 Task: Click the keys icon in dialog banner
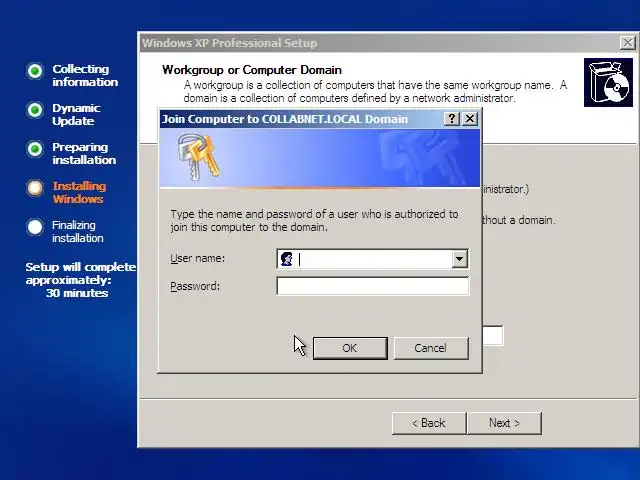(199, 157)
